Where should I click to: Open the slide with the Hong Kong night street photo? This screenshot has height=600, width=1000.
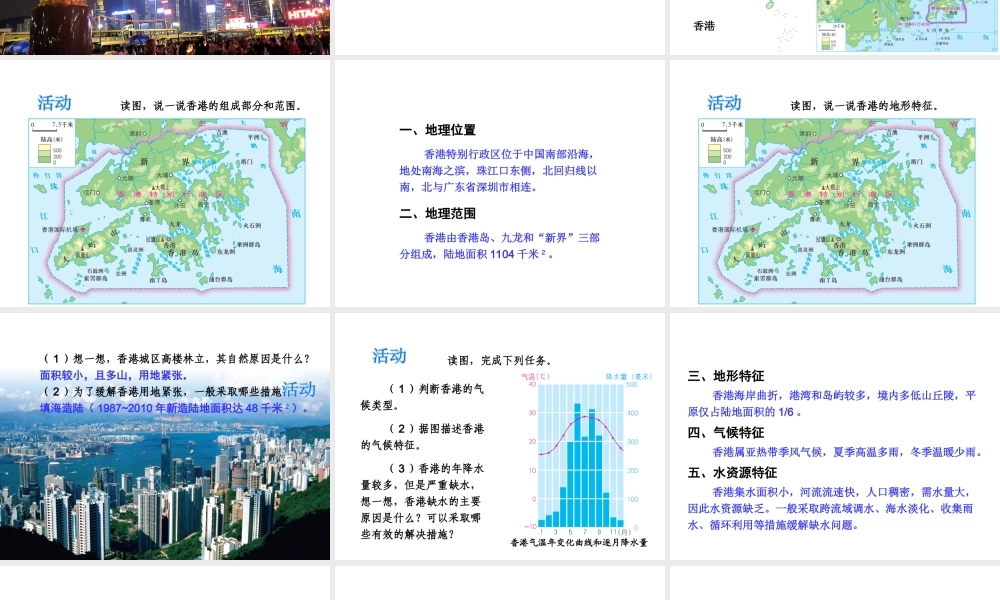coord(165,27)
